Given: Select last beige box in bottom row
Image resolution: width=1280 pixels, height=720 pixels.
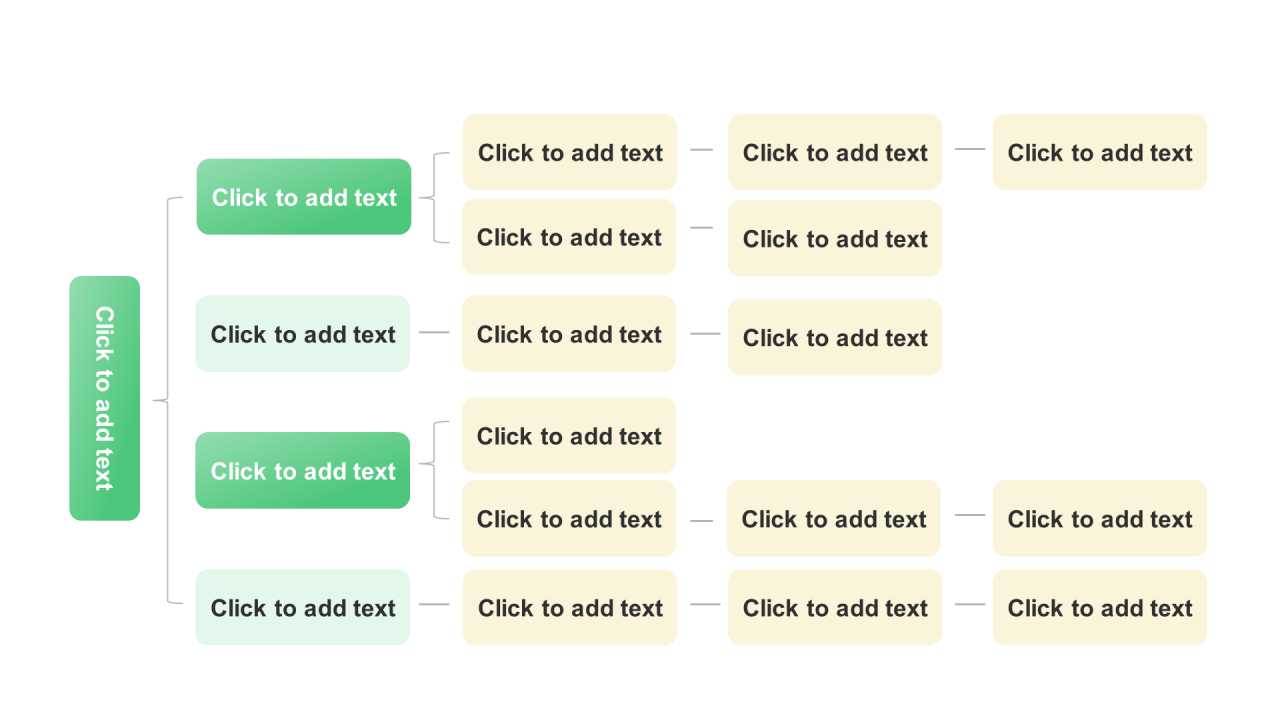Looking at the screenshot, I should pos(1100,607).
